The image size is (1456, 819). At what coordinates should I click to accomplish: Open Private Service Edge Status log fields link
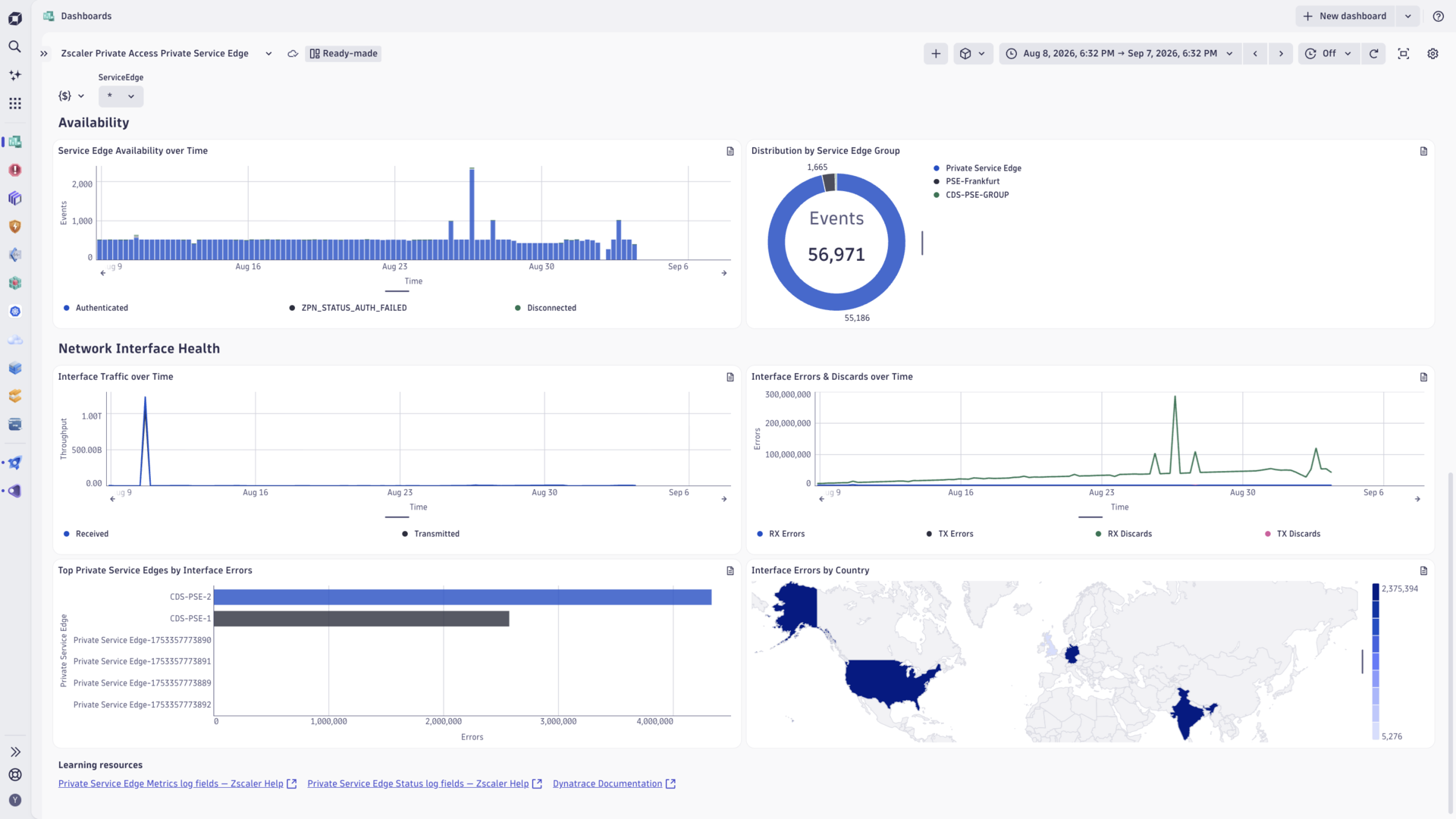(425, 784)
